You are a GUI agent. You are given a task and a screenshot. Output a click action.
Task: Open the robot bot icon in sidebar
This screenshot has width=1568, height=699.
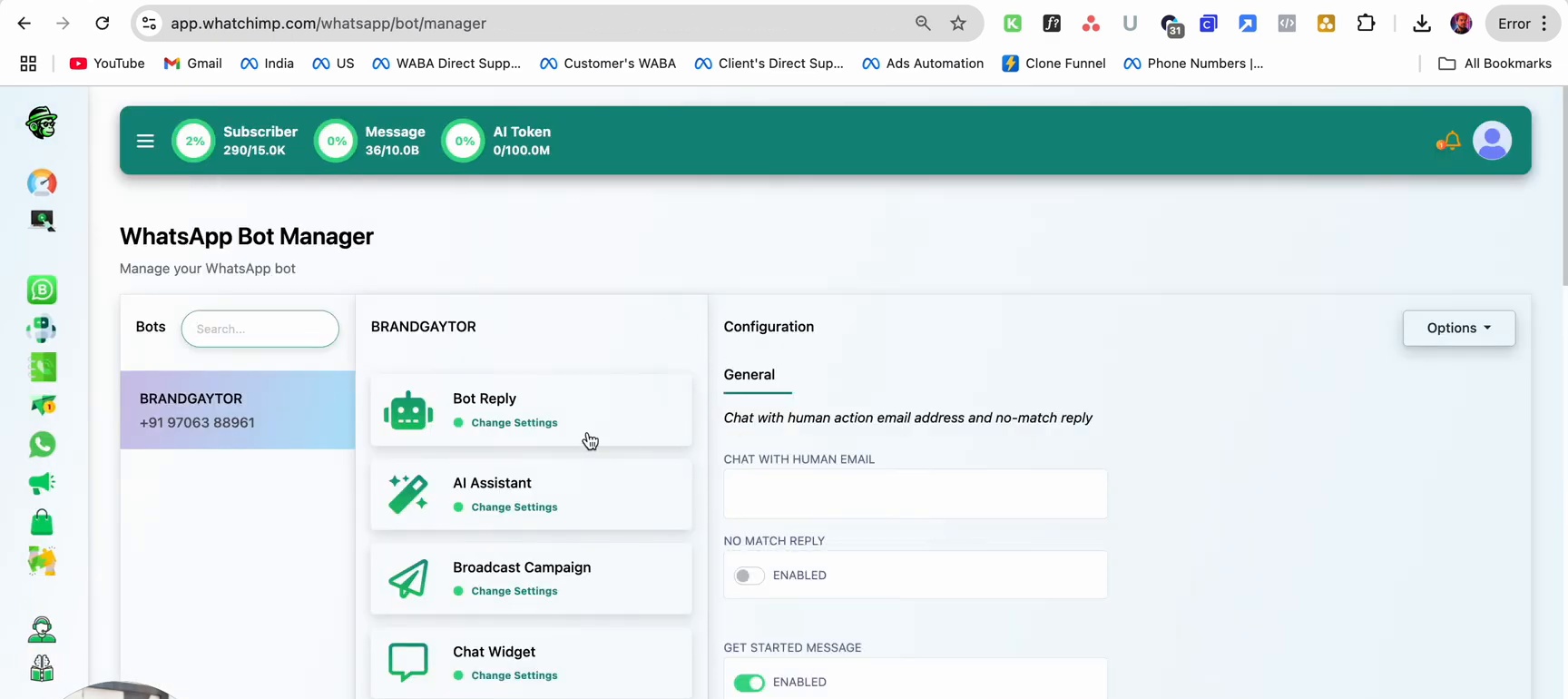(42, 329)
